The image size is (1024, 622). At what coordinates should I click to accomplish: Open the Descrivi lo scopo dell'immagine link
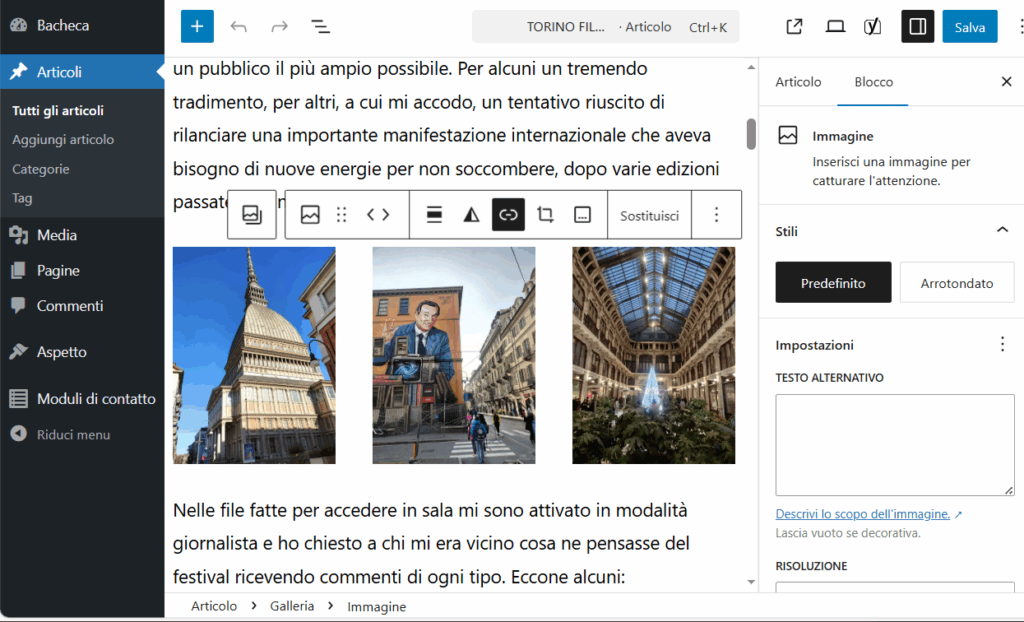click(862, 514)
